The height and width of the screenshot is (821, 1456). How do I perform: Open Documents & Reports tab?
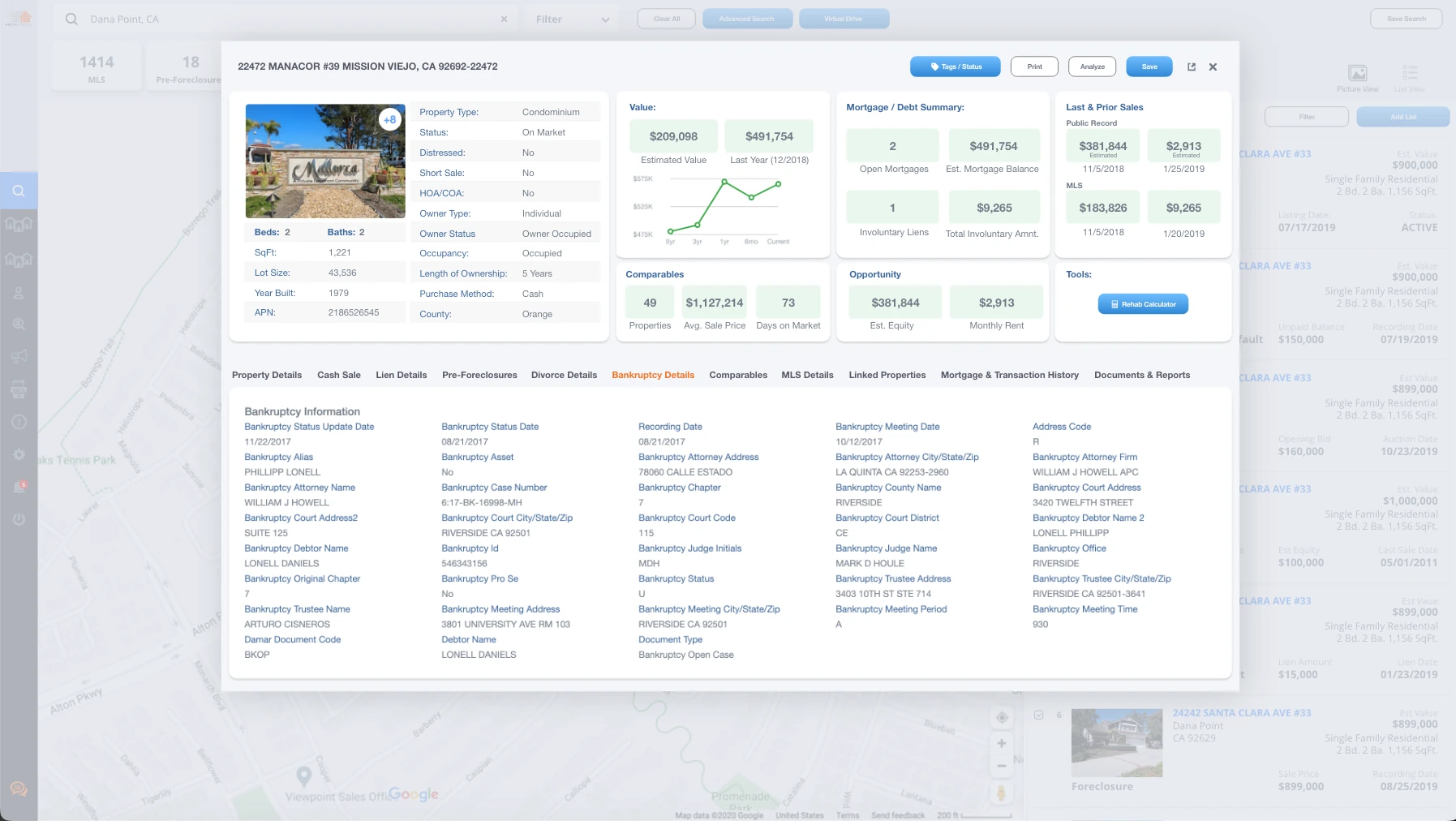point(1142,375)
